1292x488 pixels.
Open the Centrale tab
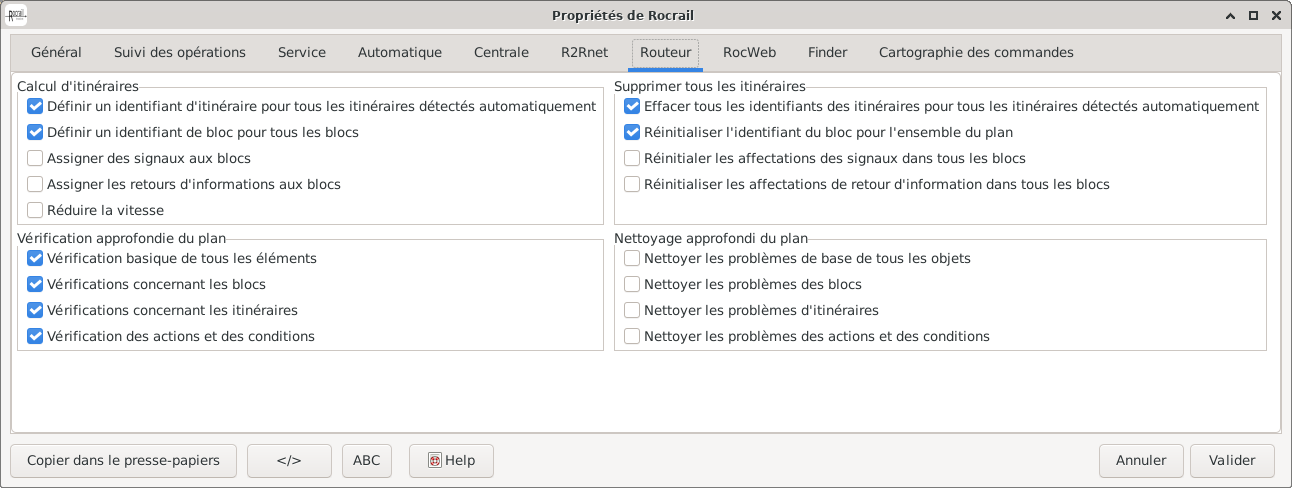(501, 53)
